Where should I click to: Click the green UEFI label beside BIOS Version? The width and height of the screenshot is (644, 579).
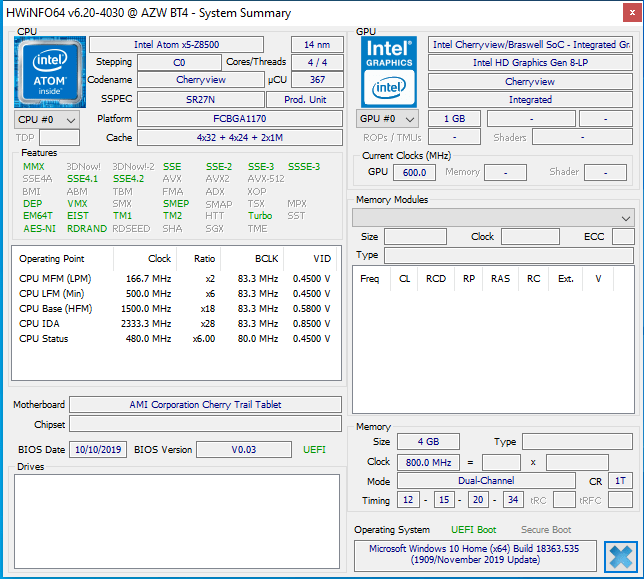coord(314,450)
